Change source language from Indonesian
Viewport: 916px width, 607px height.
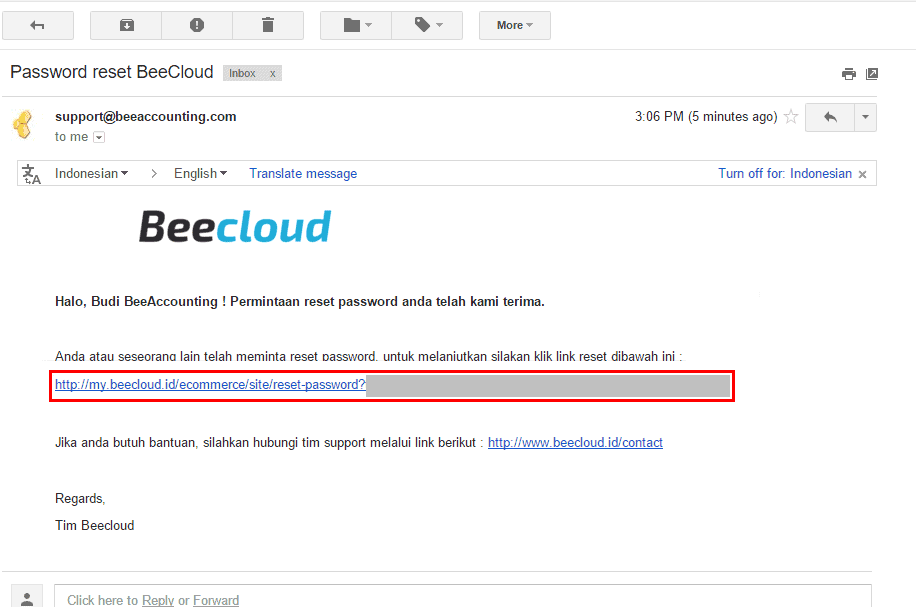pyautogui.click(x=91, y=174)
